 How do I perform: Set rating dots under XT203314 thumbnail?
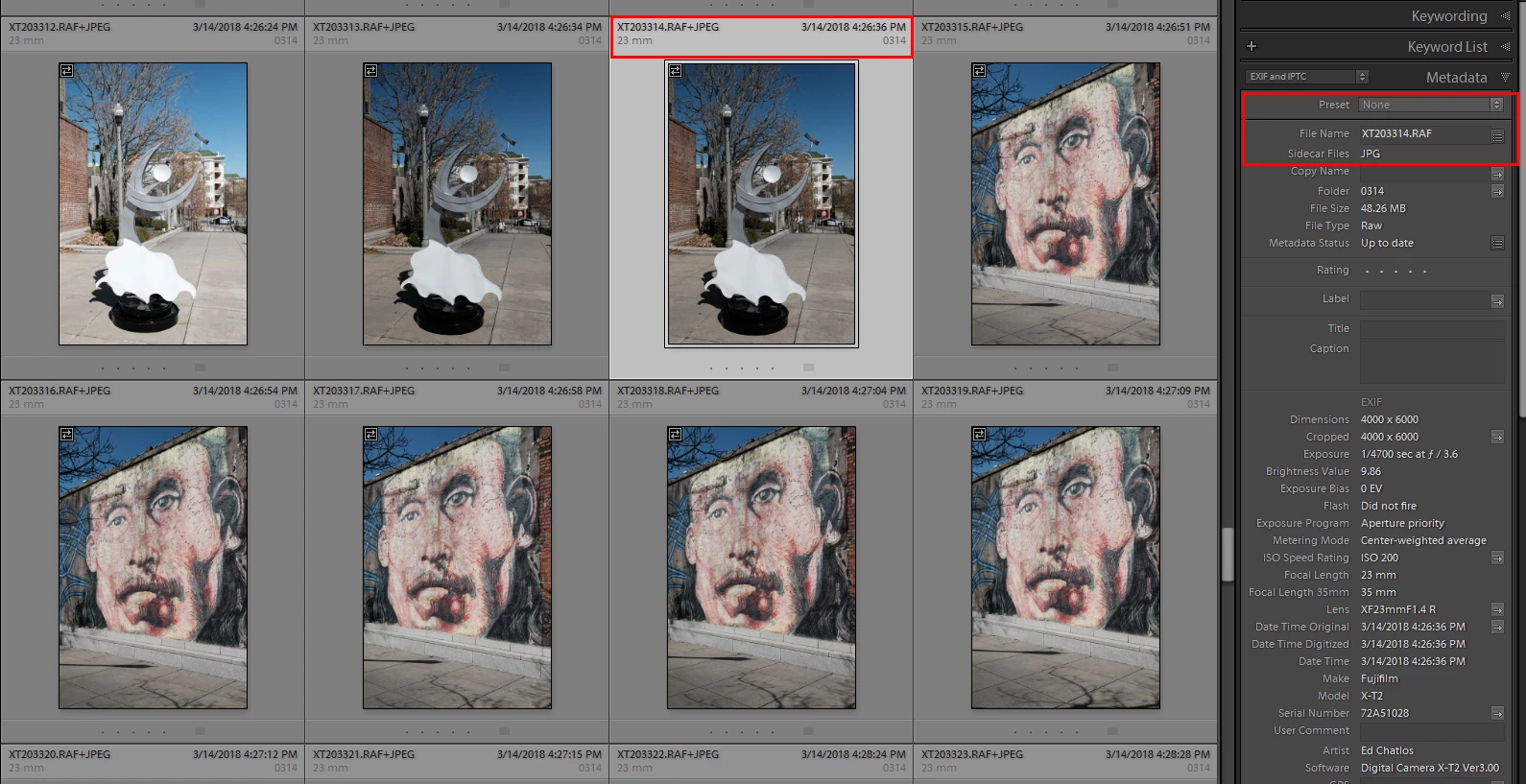coord(741,368)
